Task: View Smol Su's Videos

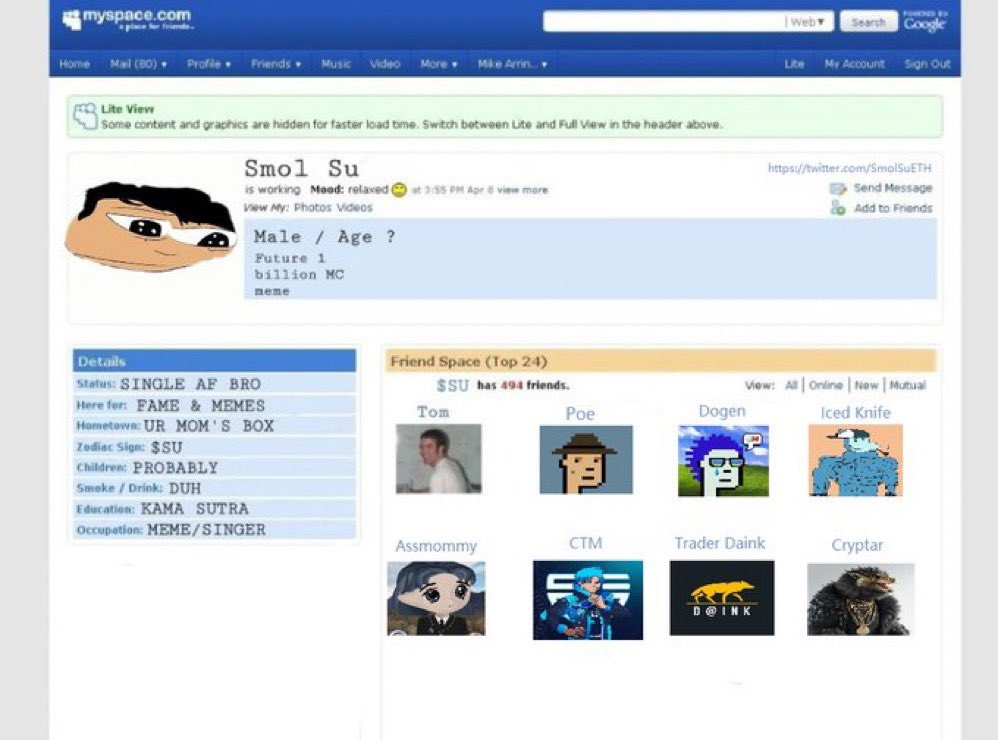Action: click(x=355, y=207)
